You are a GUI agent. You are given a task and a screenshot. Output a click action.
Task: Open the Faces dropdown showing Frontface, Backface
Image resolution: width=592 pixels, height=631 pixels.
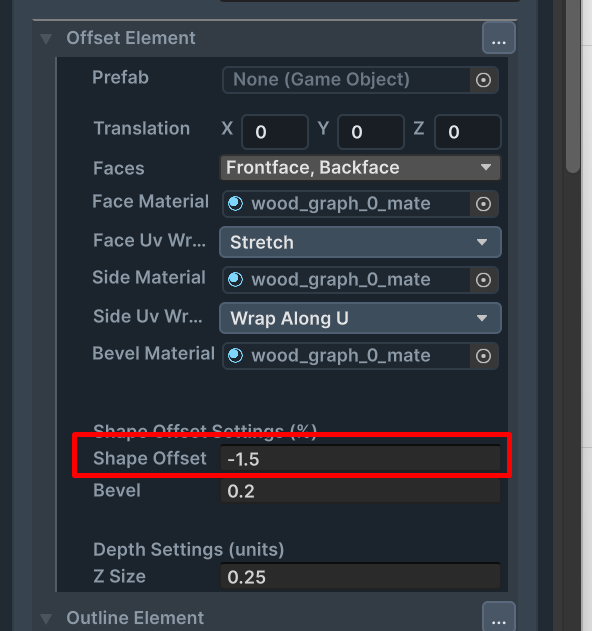point(360,168)
